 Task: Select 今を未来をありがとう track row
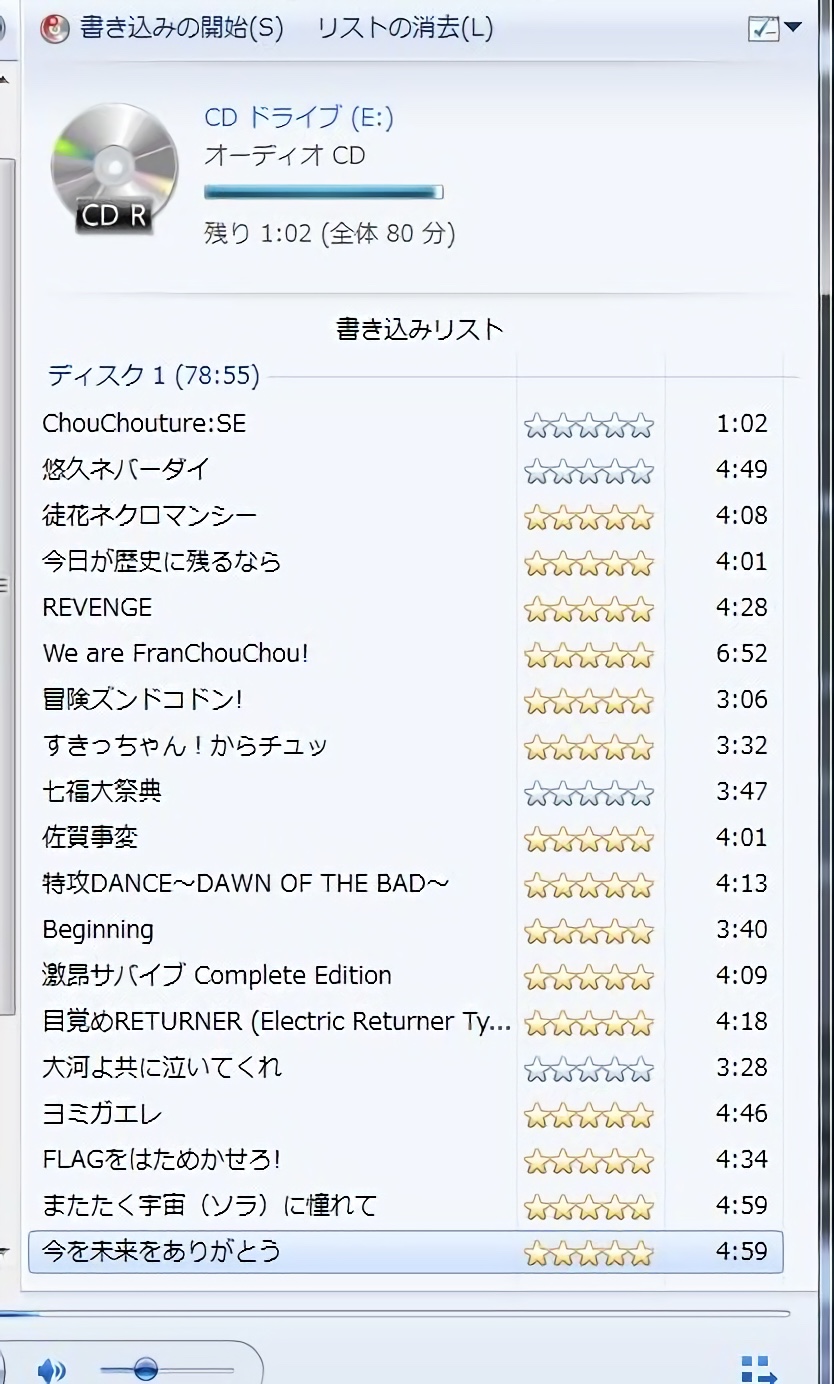pos(406,1252)
